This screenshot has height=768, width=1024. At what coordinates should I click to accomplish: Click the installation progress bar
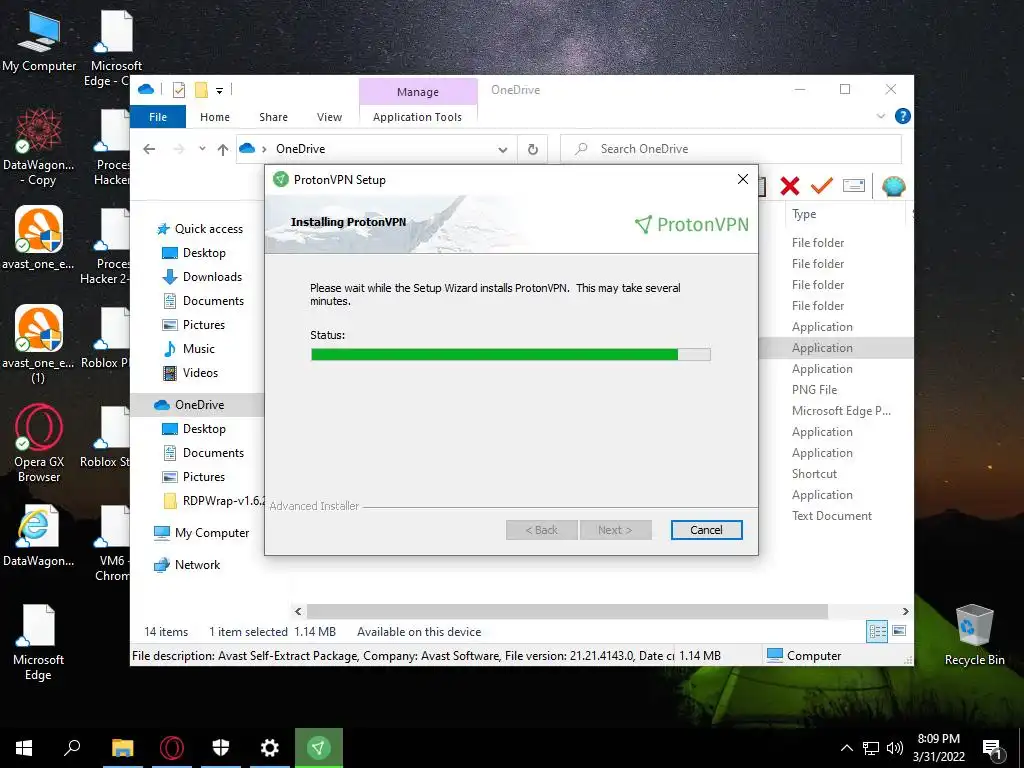click(511, 355)
